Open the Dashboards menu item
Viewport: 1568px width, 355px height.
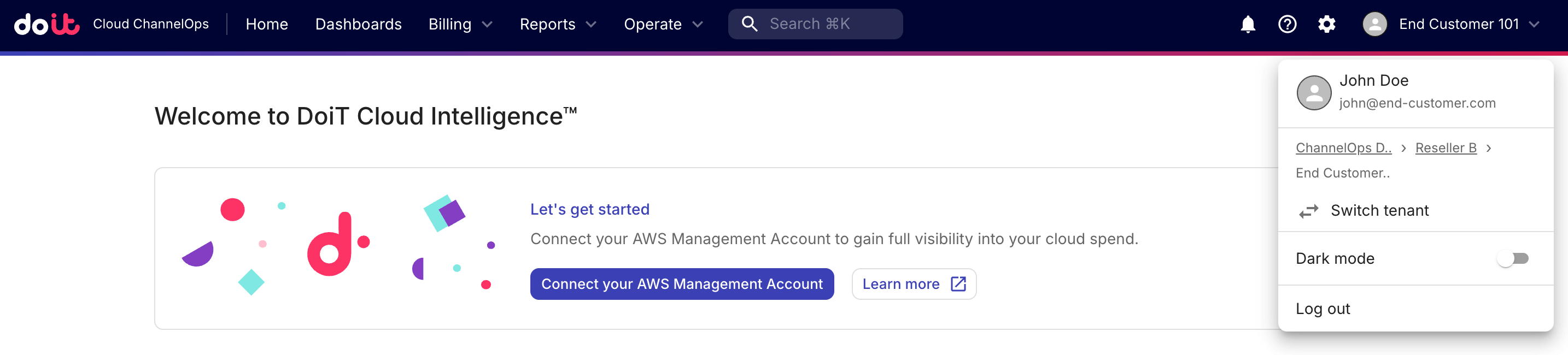(x=358, y=25)
